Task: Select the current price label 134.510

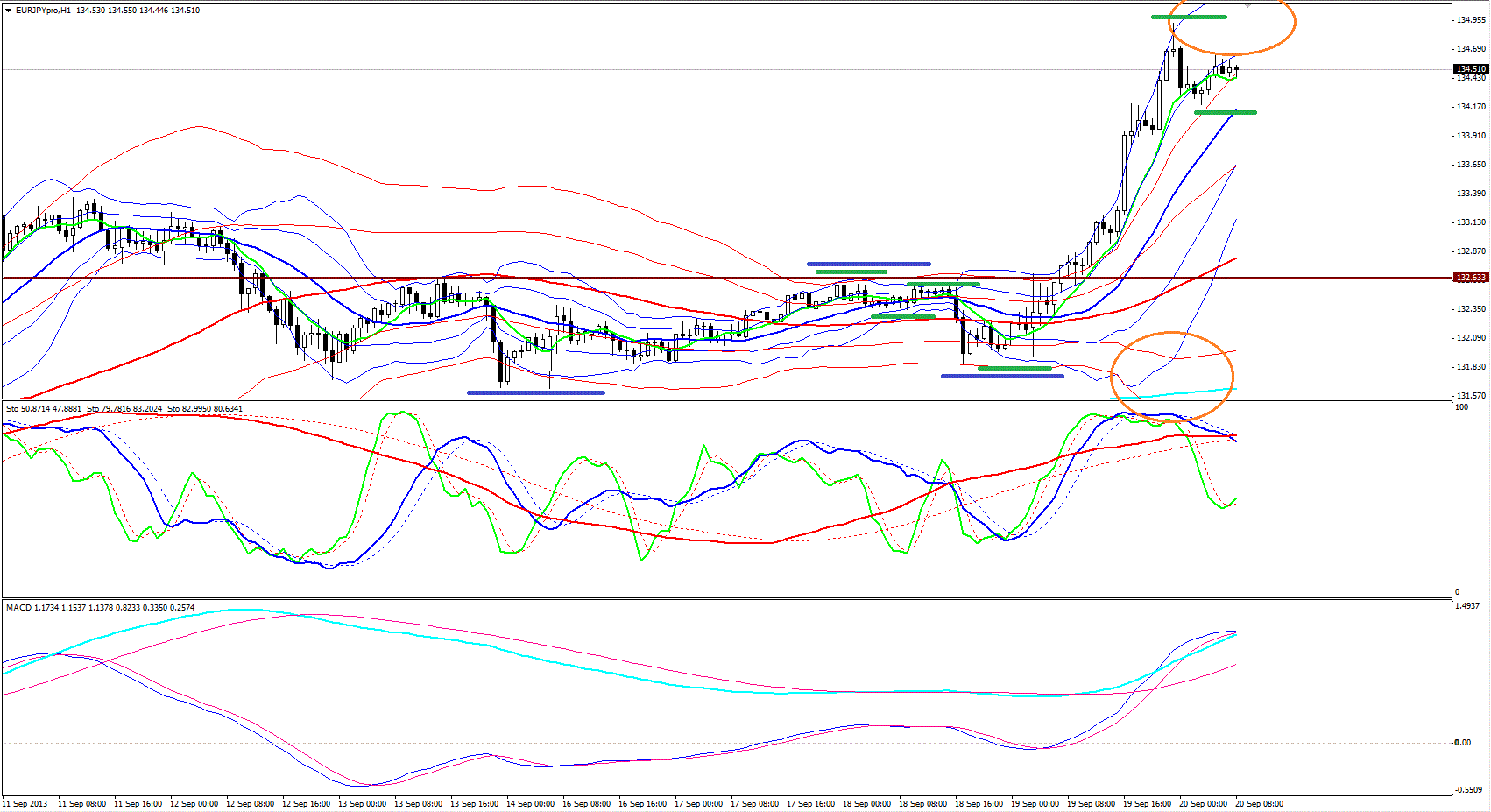Action: [x=1471, y=69]
